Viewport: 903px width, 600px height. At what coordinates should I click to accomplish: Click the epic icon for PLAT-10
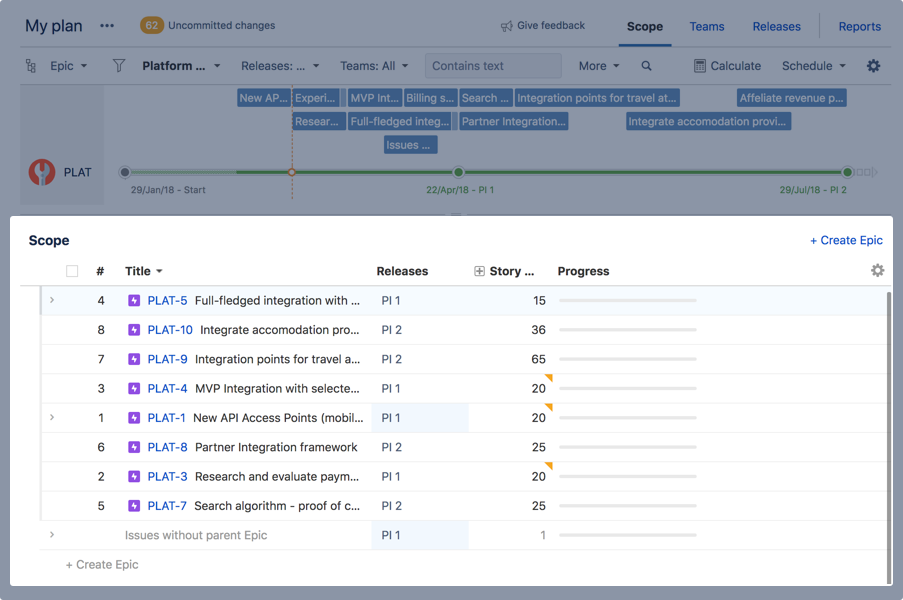[134, 330]
